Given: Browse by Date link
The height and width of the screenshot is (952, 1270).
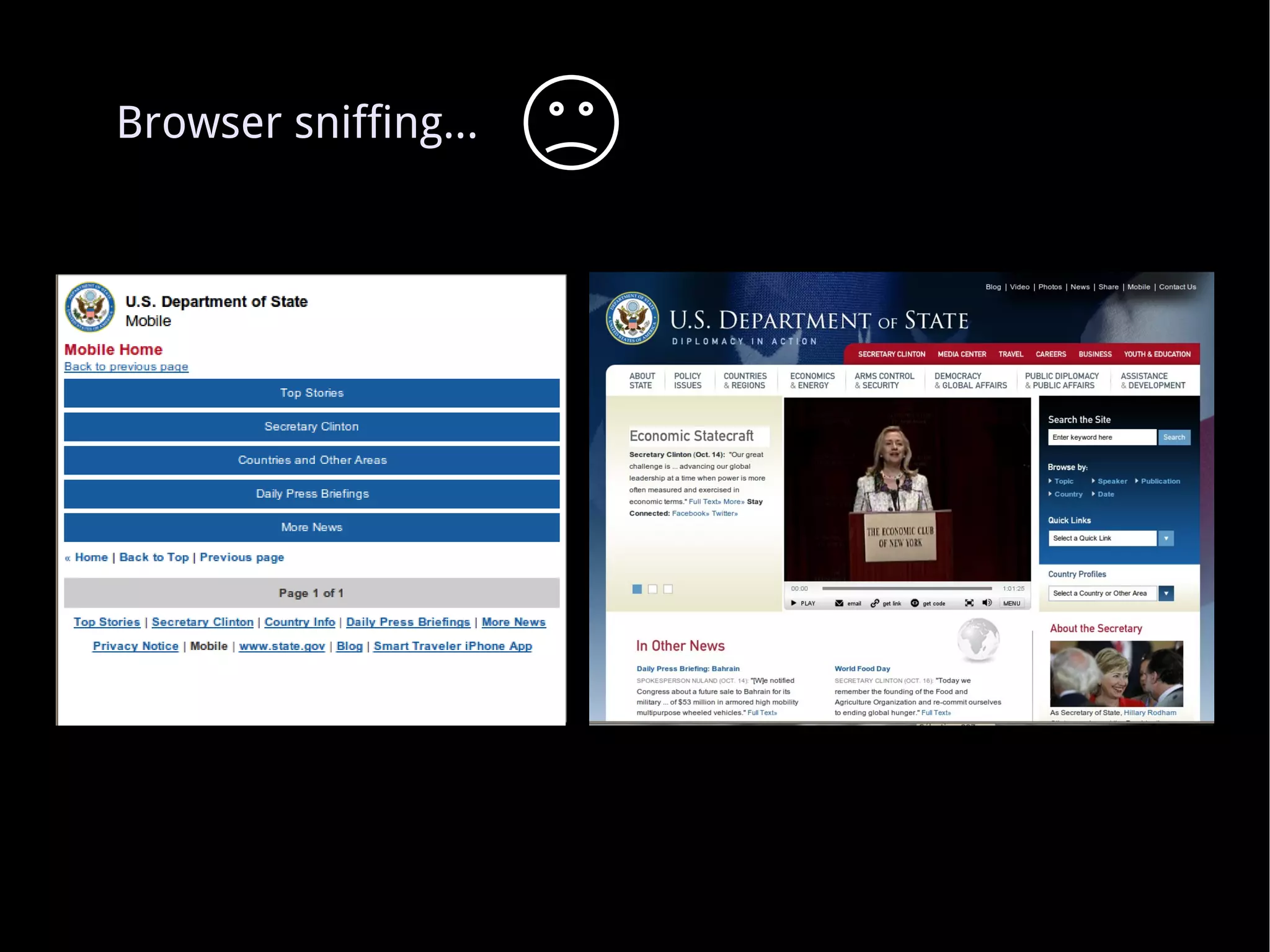Looking at the screenshot, I should pos(1106,494).
